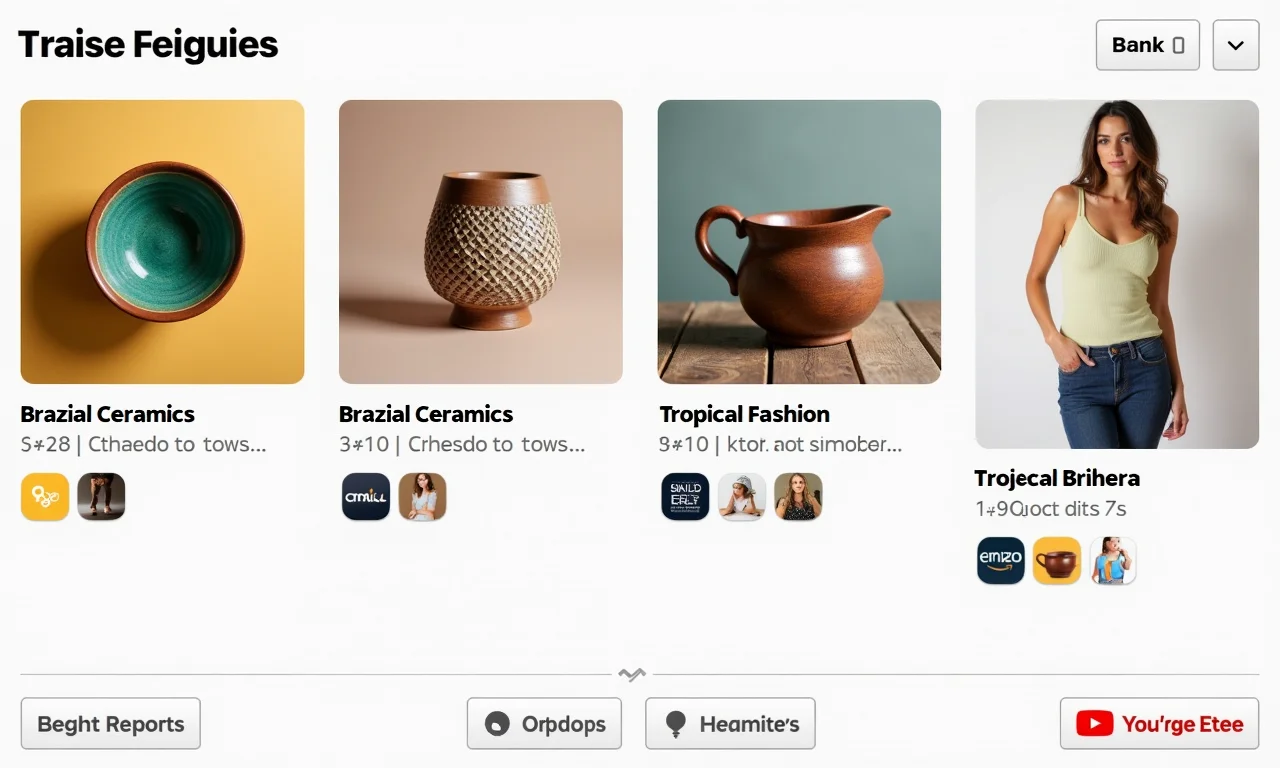
Task: Click the ceramic cup icon under Trojecal Brihera
Action: click(1057, 561)
